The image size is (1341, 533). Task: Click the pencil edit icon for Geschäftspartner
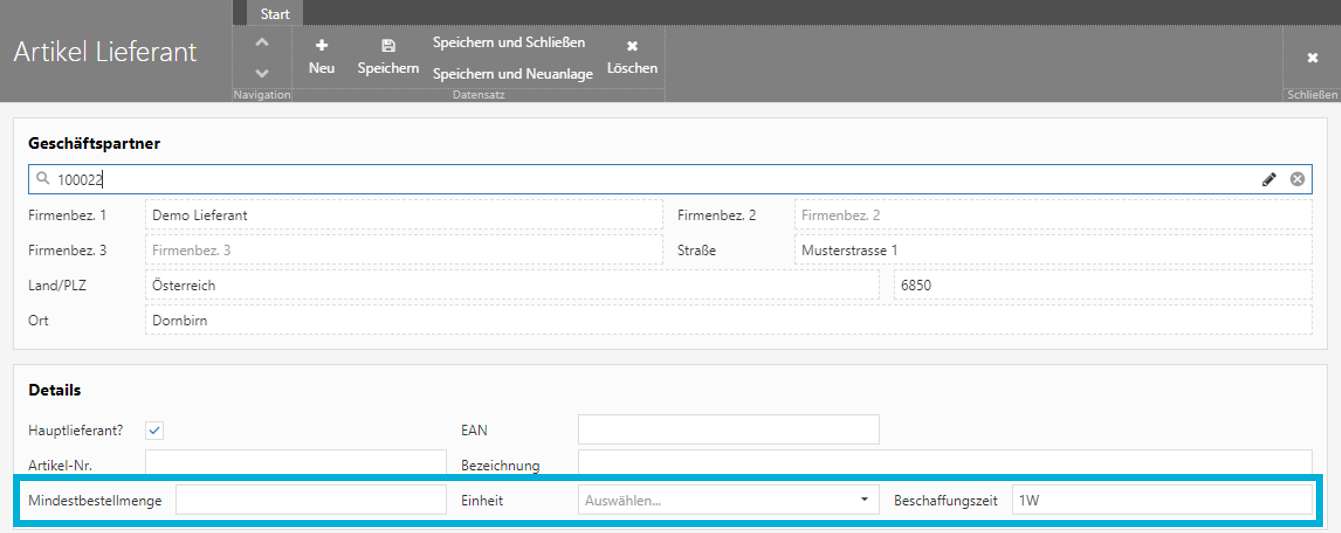[1269, 179]
